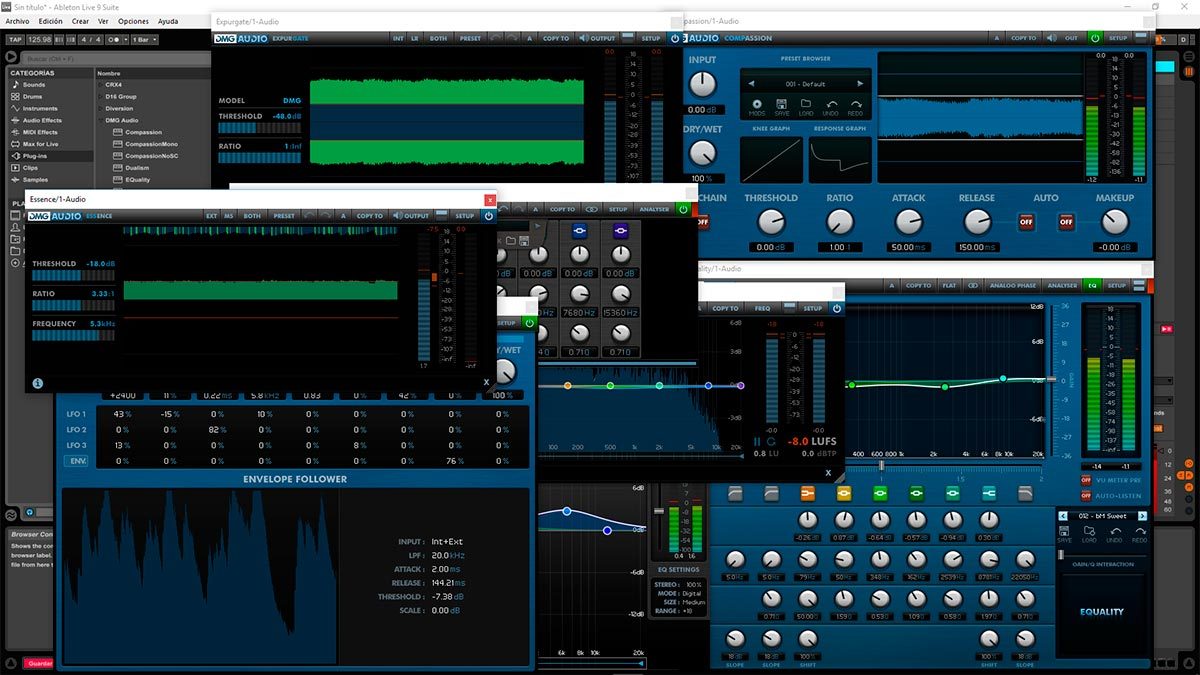The width and height of the screenshot is (1200, 675).
Task: Select previous preset in Compassion preset browser
Action: (752, 84)
